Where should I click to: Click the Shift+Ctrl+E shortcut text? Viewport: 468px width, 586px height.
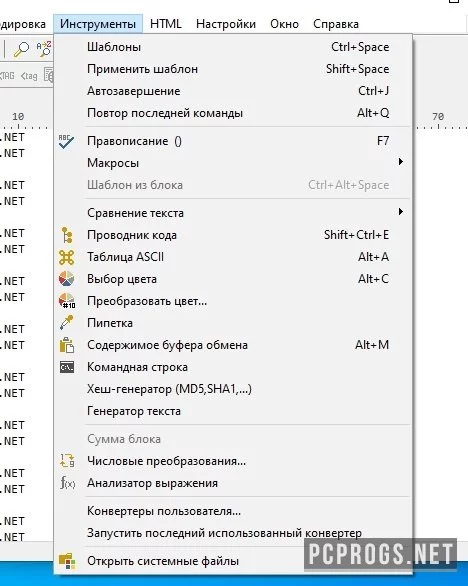[356, 235]
